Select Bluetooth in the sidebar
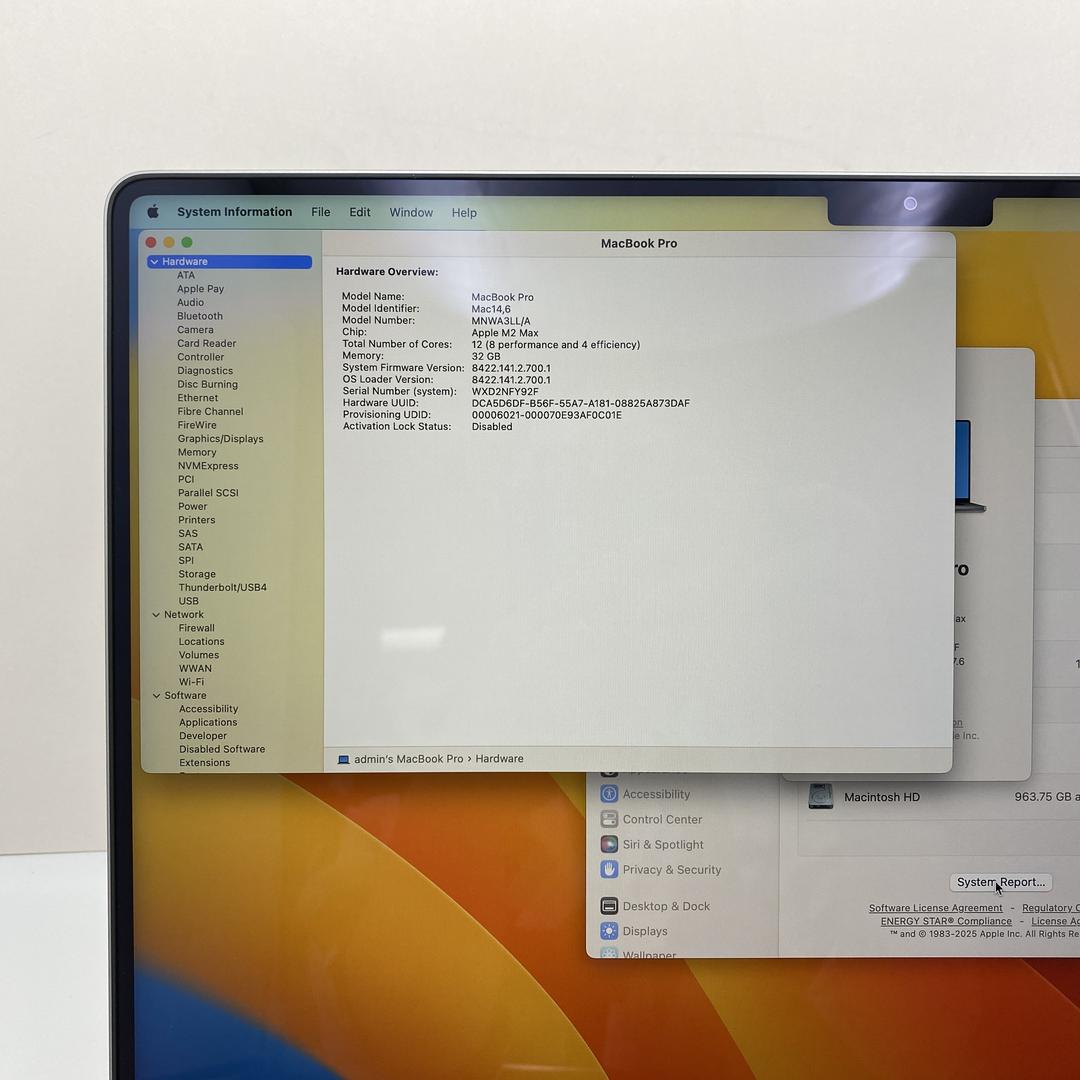 tap(200, 316)
